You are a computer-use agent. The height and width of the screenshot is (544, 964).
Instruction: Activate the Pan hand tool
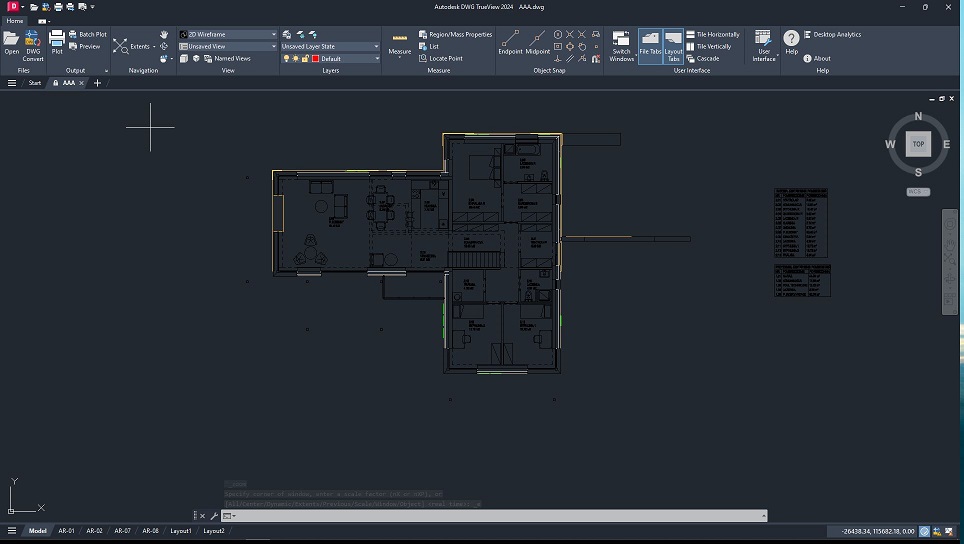point(164,34)
